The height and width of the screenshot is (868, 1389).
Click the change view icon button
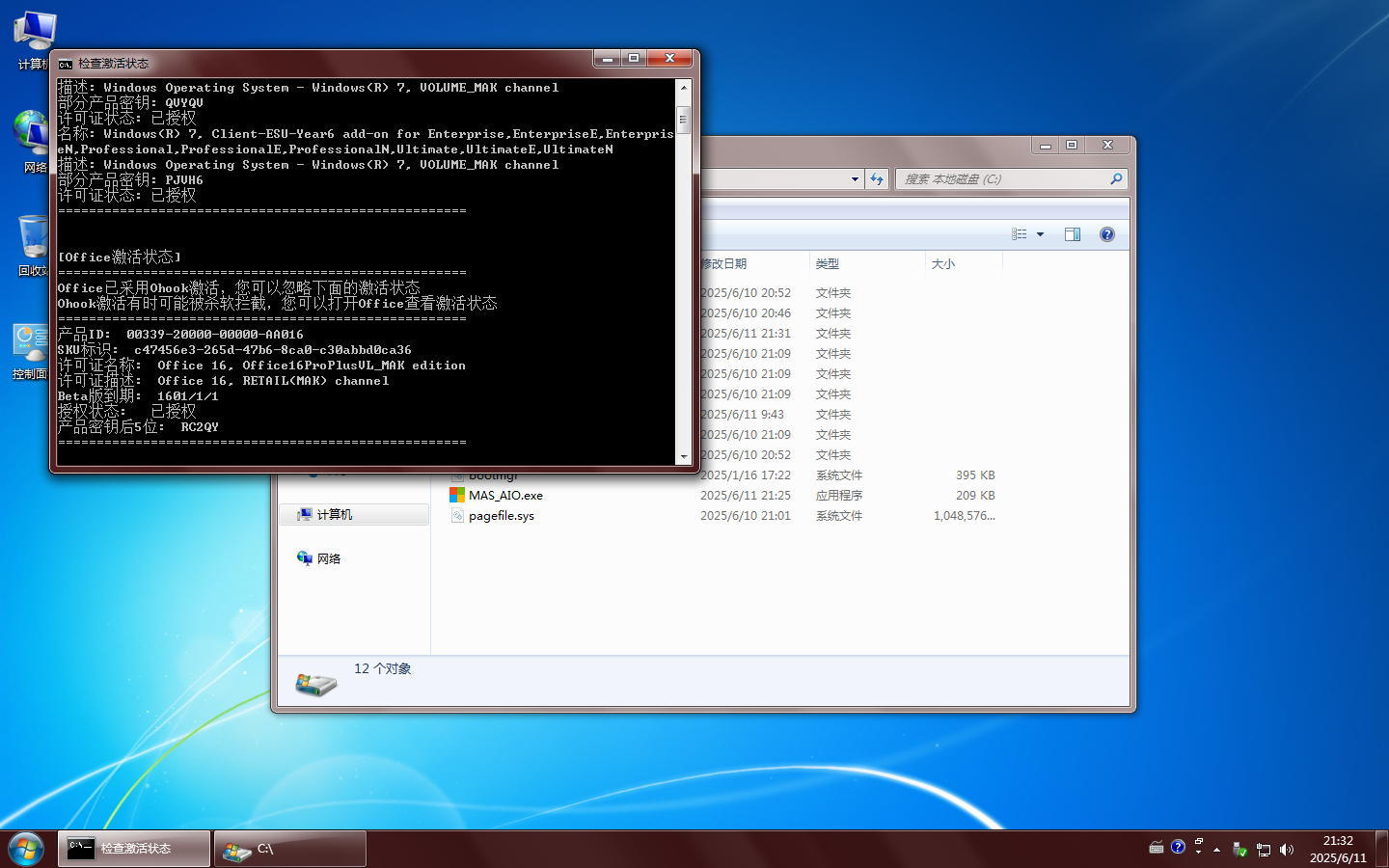[x=1020, y=234]
